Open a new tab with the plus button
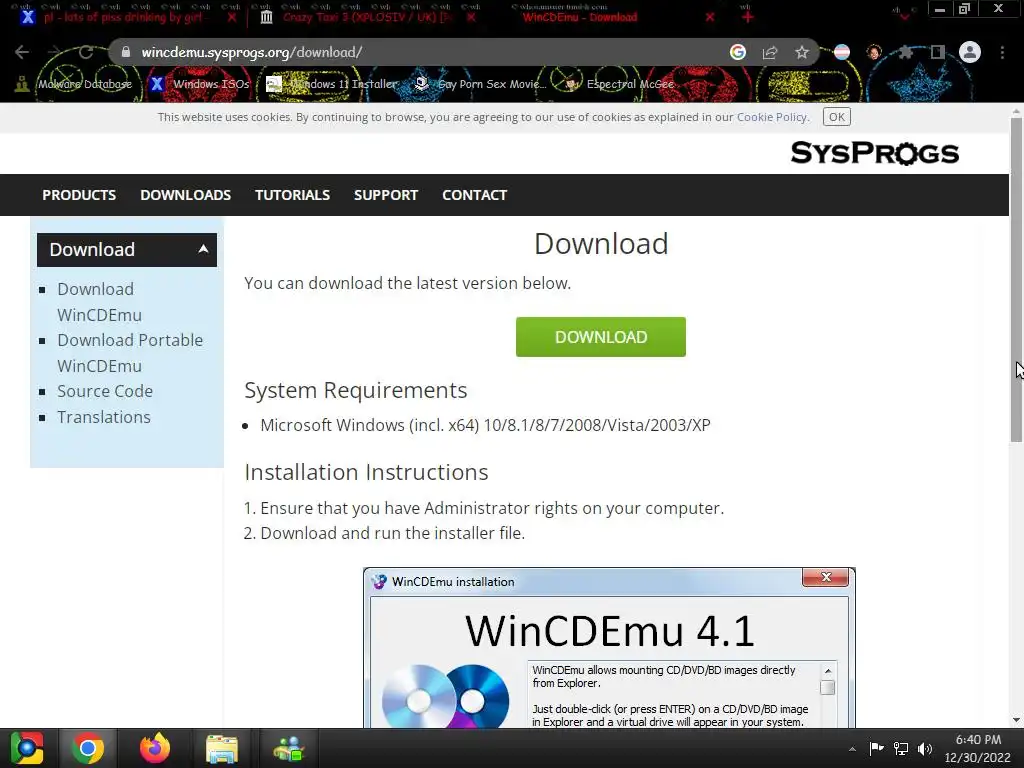The image size is (1024, 768). 748,17
